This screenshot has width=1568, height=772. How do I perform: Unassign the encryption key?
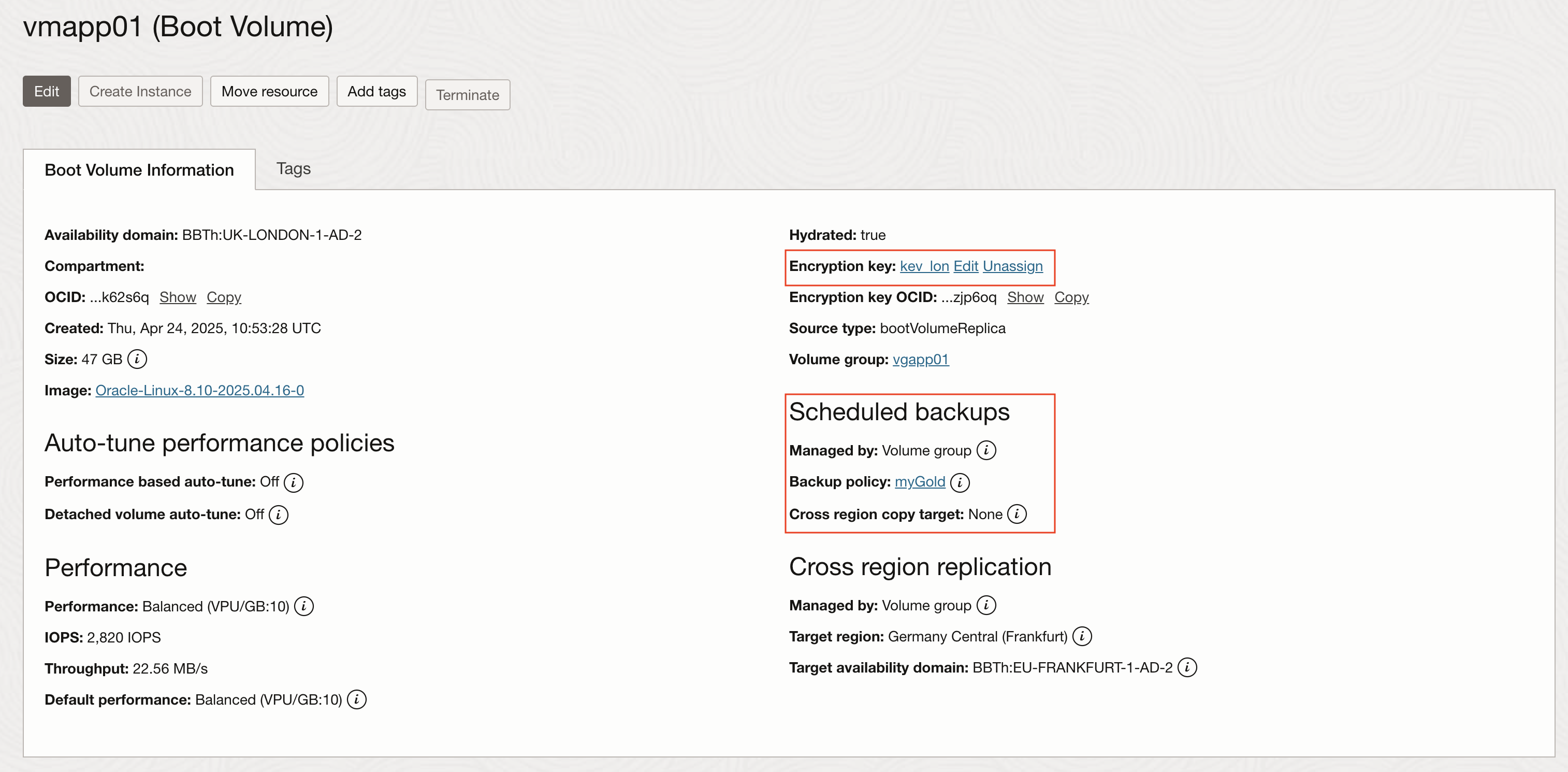click(x=1012, y=266)
